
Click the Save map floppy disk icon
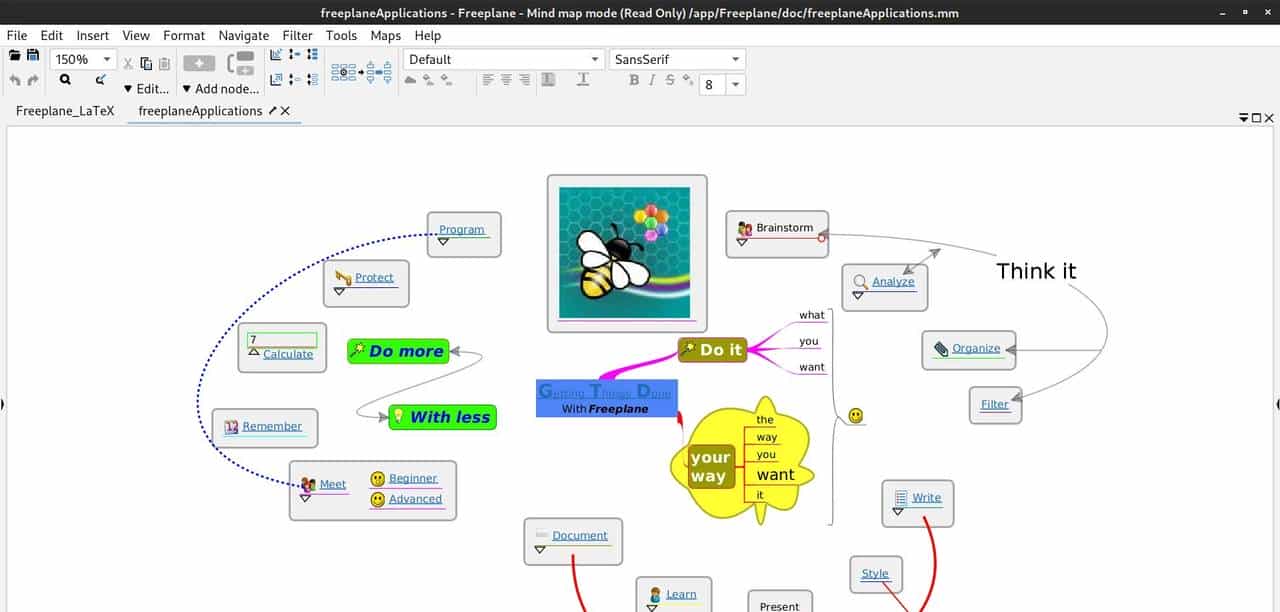33,56
